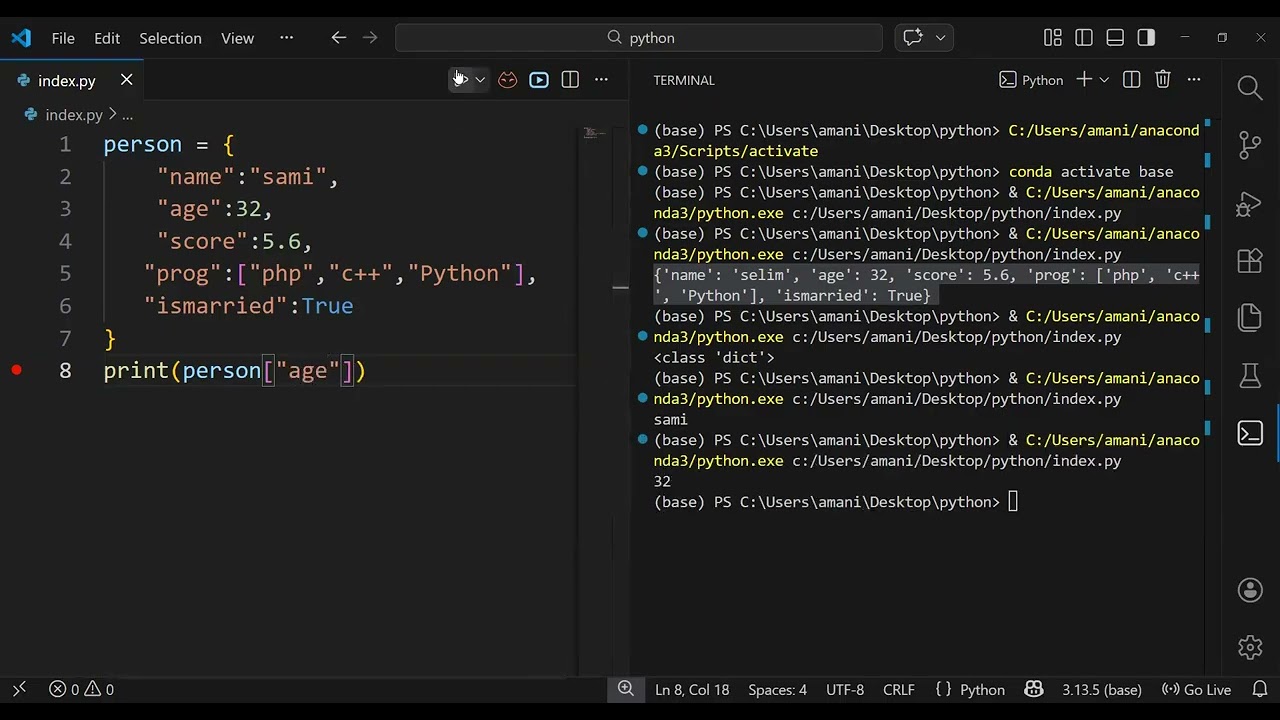Open the Extensions view

pyautogui.click(x=1250, y=261)
